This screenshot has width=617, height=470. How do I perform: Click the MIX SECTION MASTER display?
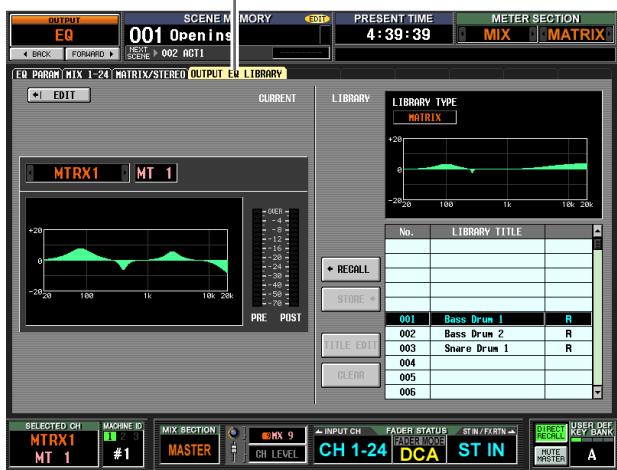pyautogui.click(x=189, y=450)
